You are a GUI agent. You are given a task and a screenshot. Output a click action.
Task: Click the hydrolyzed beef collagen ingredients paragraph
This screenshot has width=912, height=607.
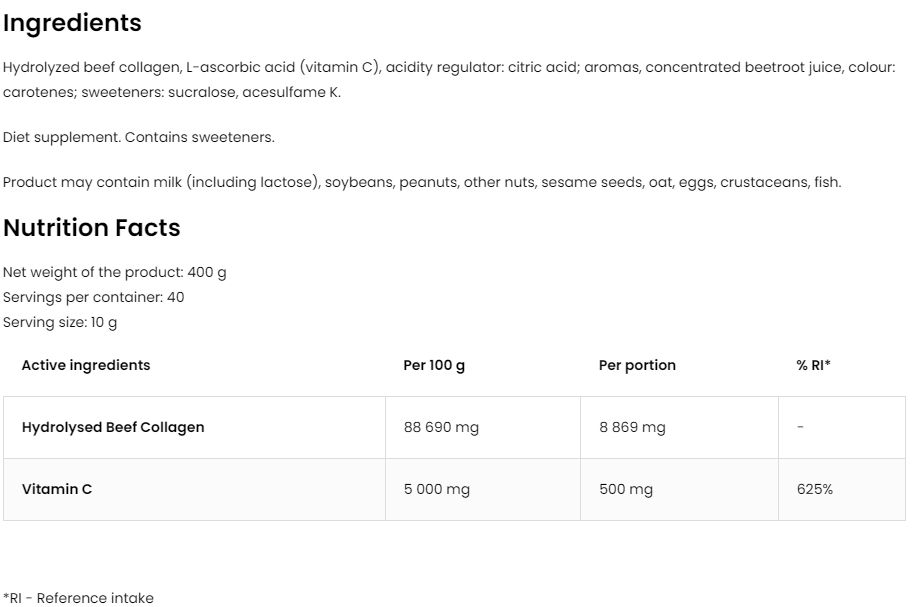click(449, 80)
